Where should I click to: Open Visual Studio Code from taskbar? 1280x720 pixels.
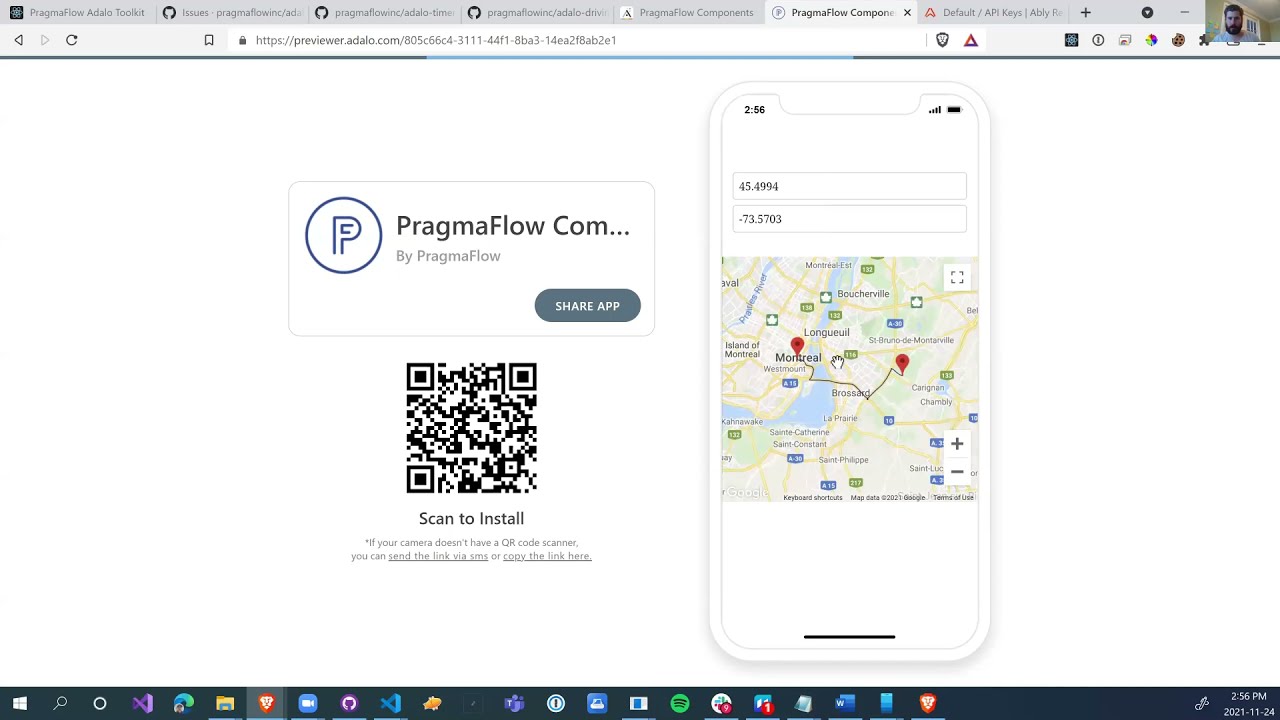[390, 703]
